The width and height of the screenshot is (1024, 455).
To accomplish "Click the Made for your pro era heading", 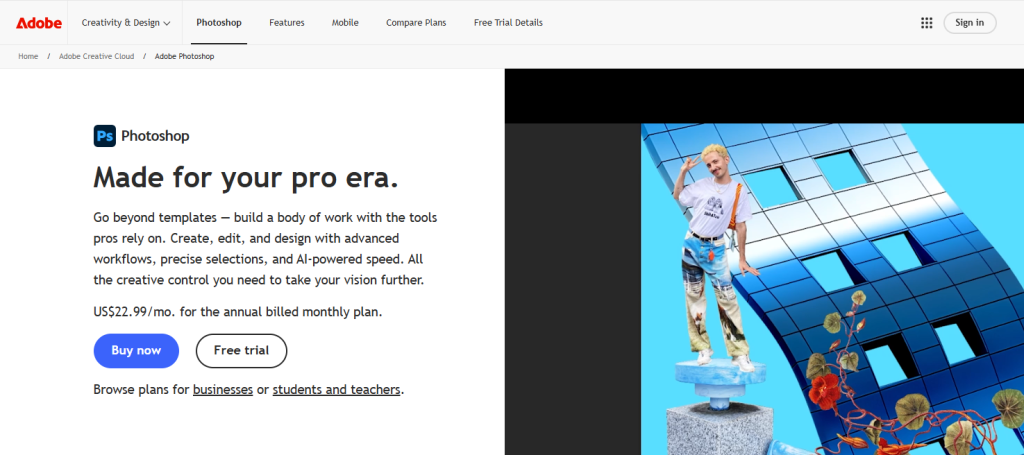I will point(246,176).
